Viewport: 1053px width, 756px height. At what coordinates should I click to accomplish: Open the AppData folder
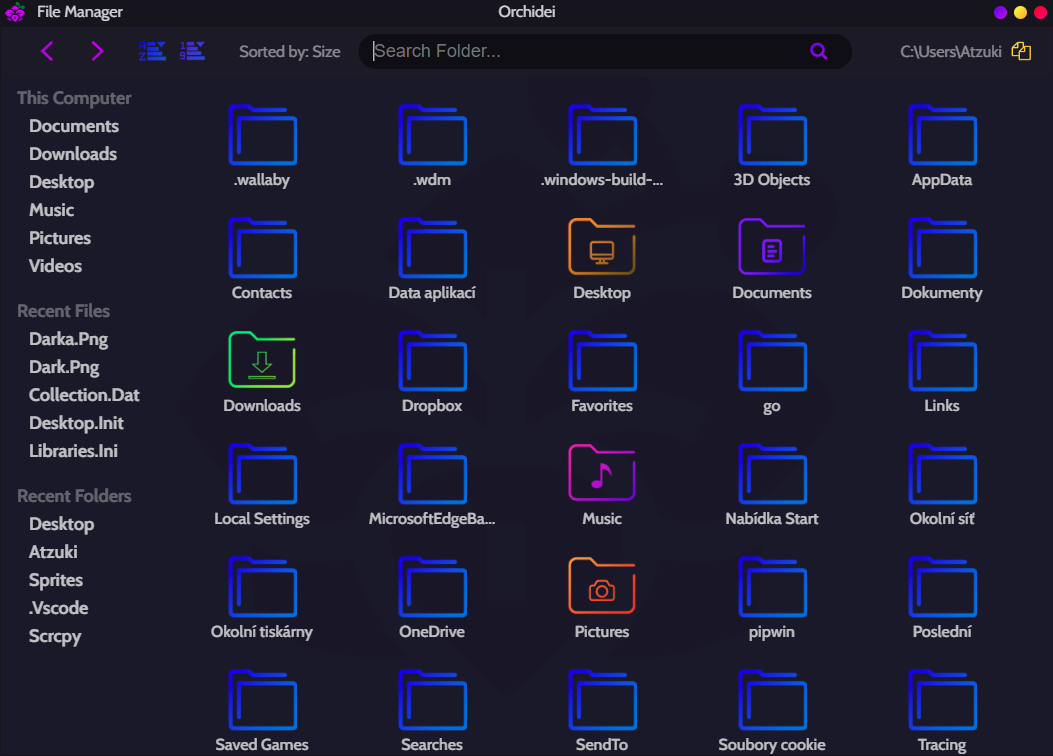(941, 135)
